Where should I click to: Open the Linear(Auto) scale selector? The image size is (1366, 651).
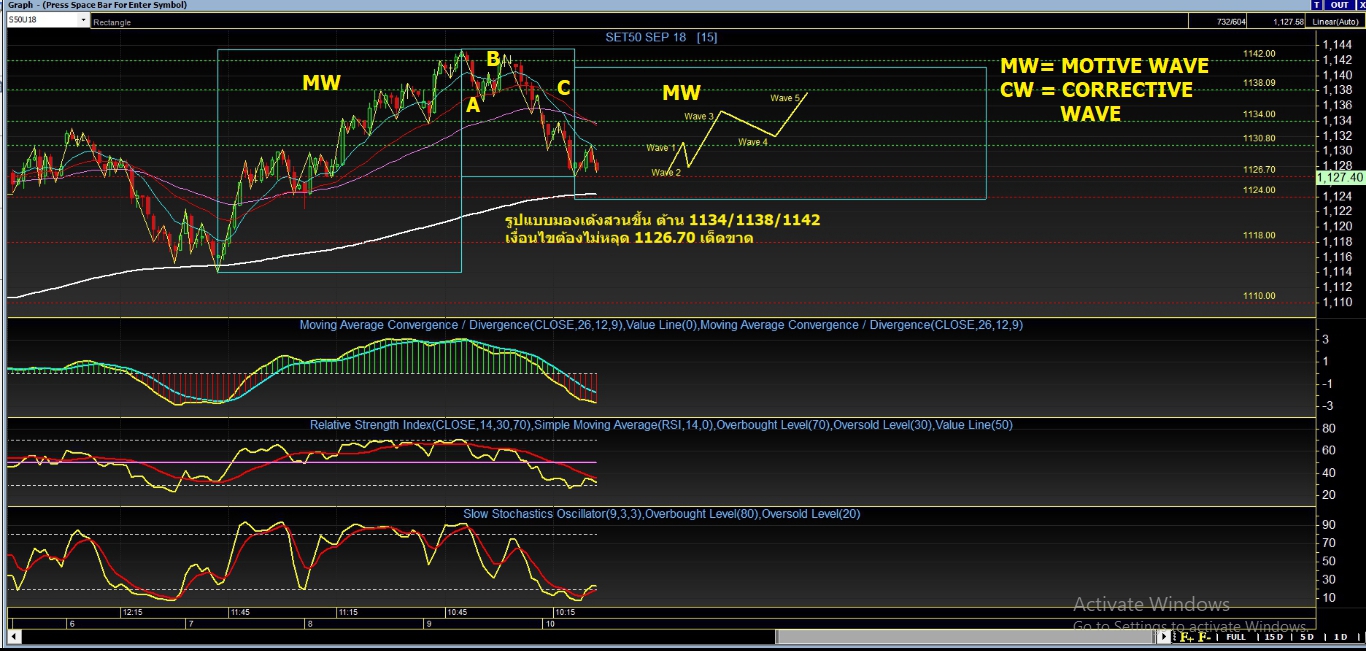click(x=1335, y=21)
